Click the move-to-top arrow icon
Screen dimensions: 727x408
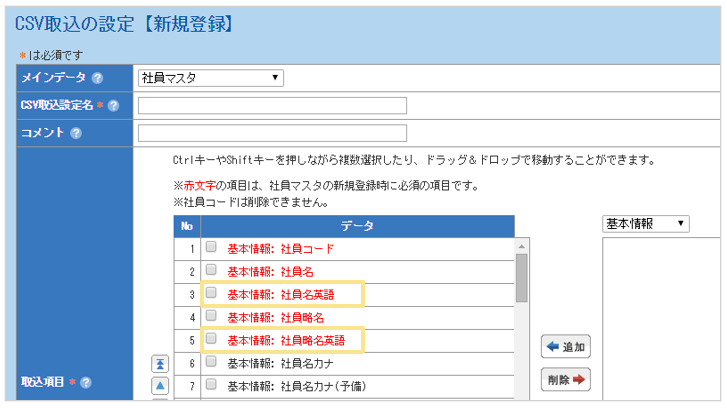click(160, 363)
